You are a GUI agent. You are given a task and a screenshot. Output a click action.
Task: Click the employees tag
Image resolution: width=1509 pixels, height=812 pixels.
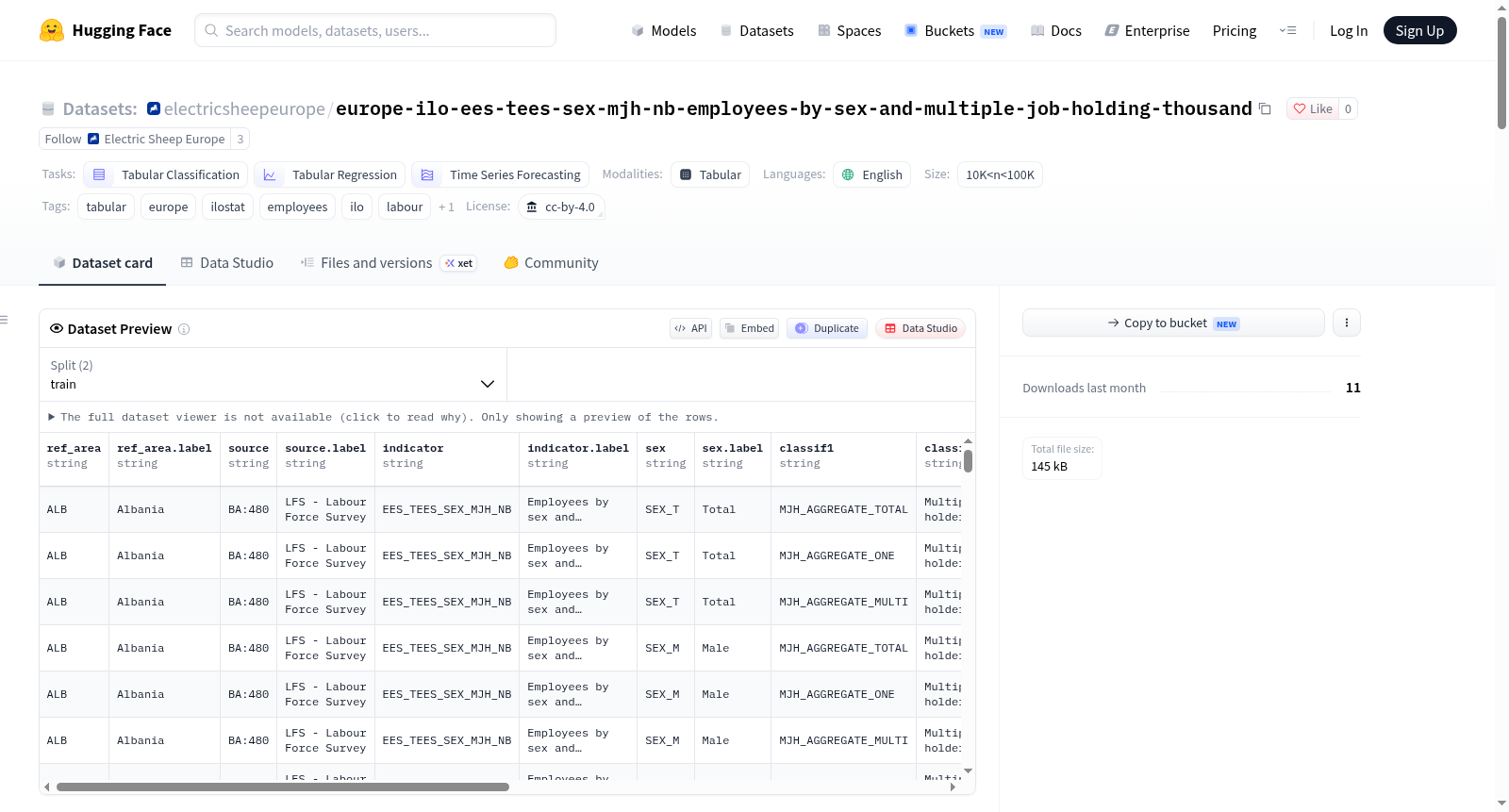[x=297, y=207]
